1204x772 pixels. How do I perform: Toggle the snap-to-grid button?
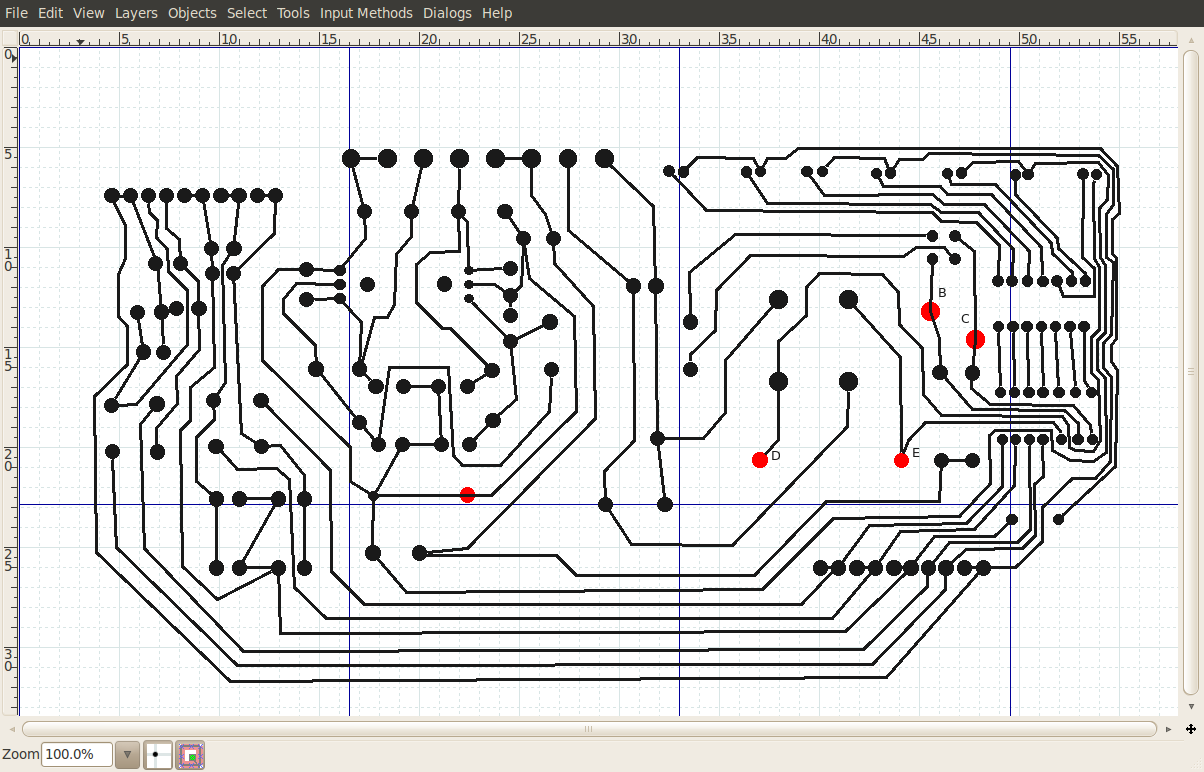[x=158, y=755]
